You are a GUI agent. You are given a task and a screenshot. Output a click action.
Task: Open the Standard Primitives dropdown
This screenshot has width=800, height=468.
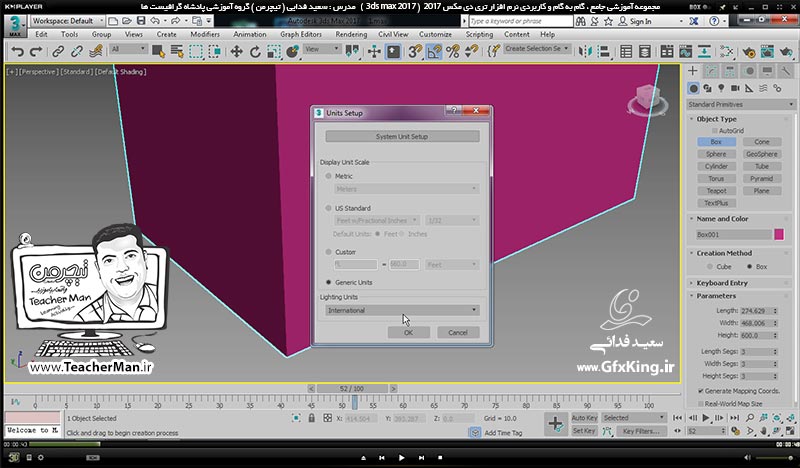point(741,105)
